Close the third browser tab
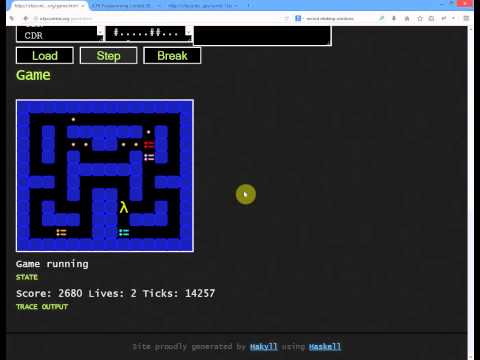 [x=236, y=6]
